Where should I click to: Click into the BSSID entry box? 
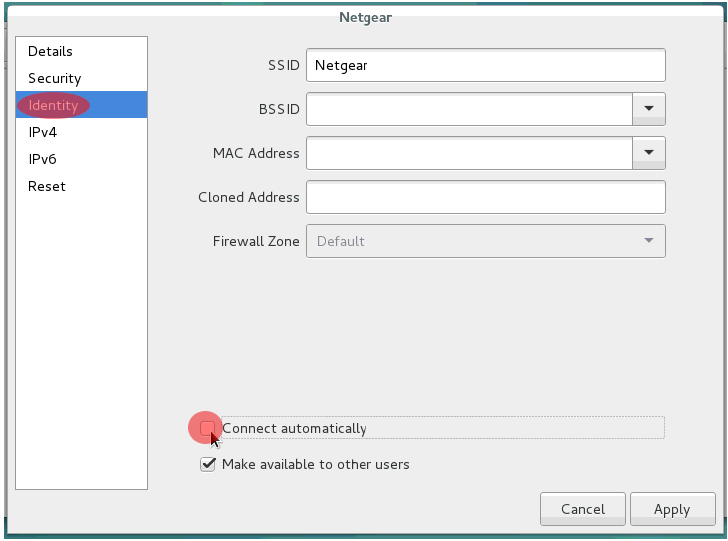(x=469, y=109)
